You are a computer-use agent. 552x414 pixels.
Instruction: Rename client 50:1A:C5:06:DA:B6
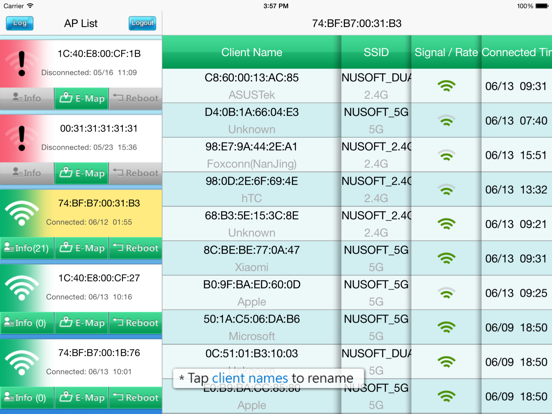pos(252,319)
